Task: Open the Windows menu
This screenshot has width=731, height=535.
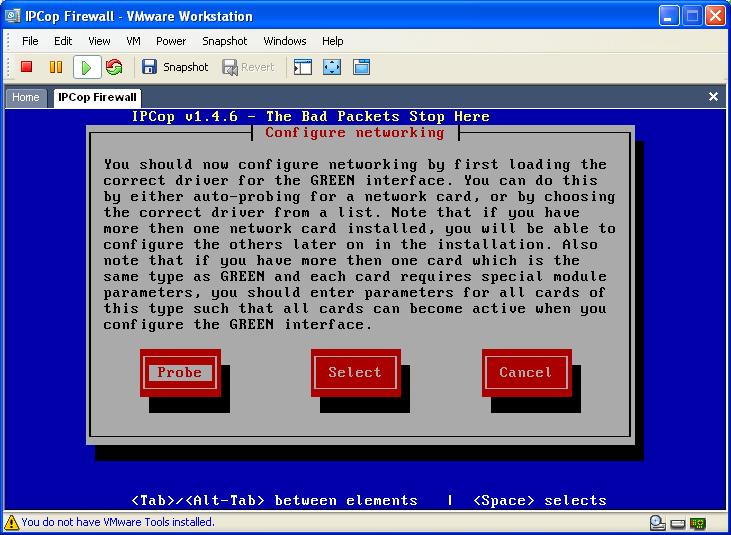Action: pyautogui.click(x=285, y=41)
